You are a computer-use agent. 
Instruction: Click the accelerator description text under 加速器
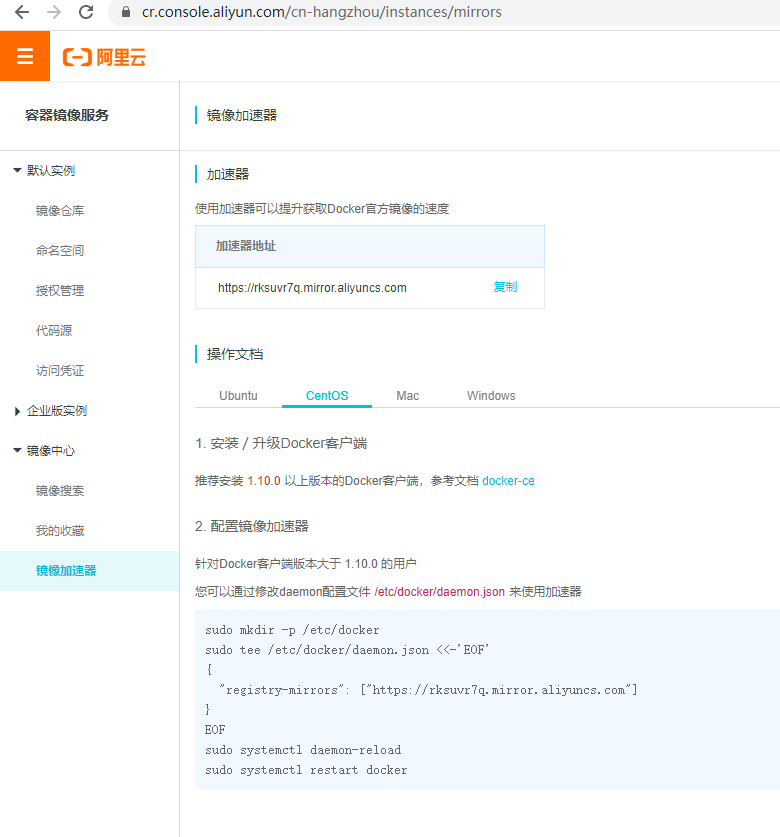click(x=322, y=209)
